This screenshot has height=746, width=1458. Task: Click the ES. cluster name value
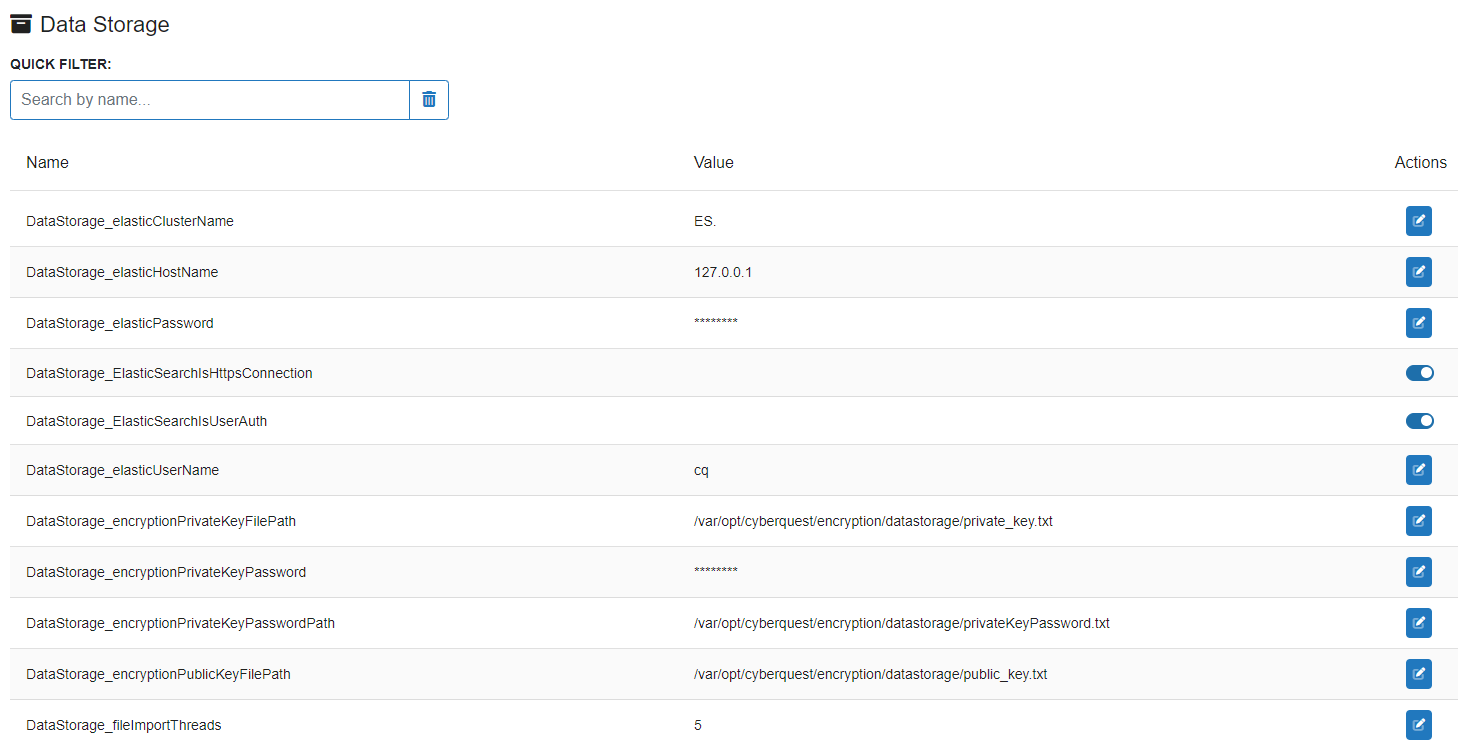pos(705,221)
